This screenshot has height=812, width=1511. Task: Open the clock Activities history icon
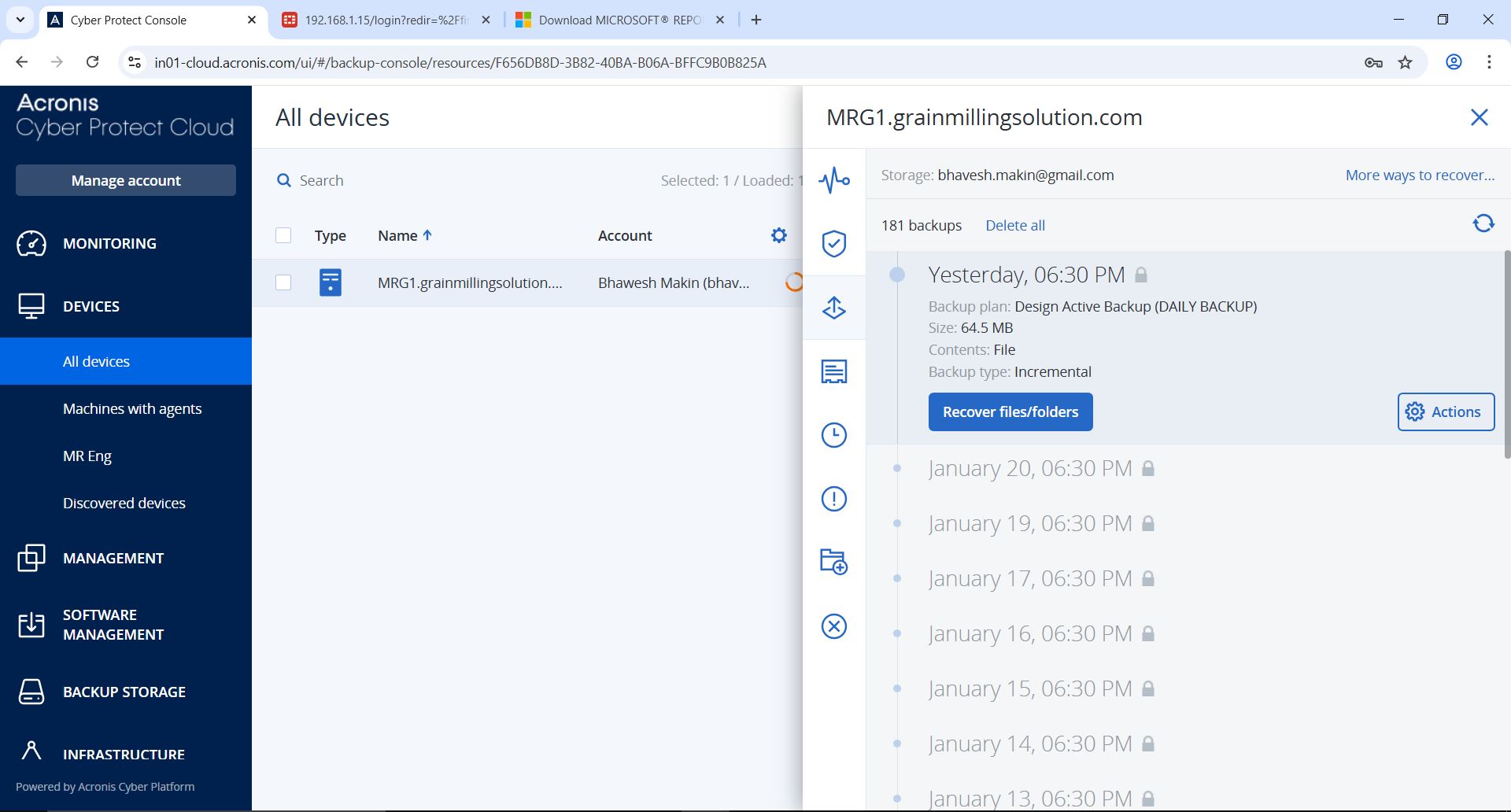point(834,435)
